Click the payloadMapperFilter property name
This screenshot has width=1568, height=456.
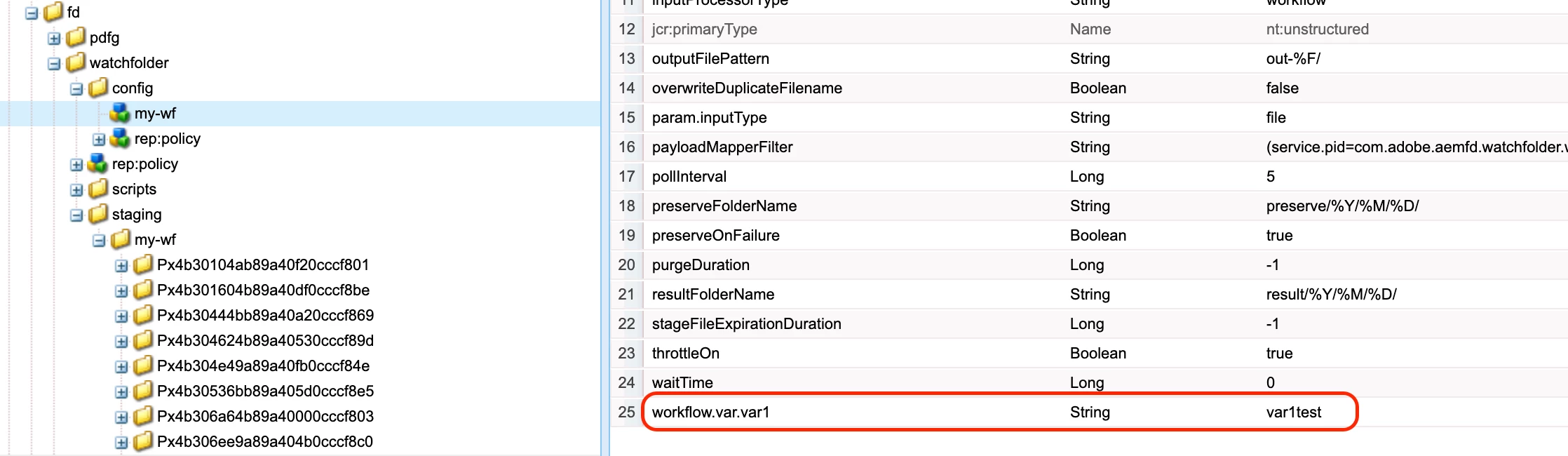(722, 147)
